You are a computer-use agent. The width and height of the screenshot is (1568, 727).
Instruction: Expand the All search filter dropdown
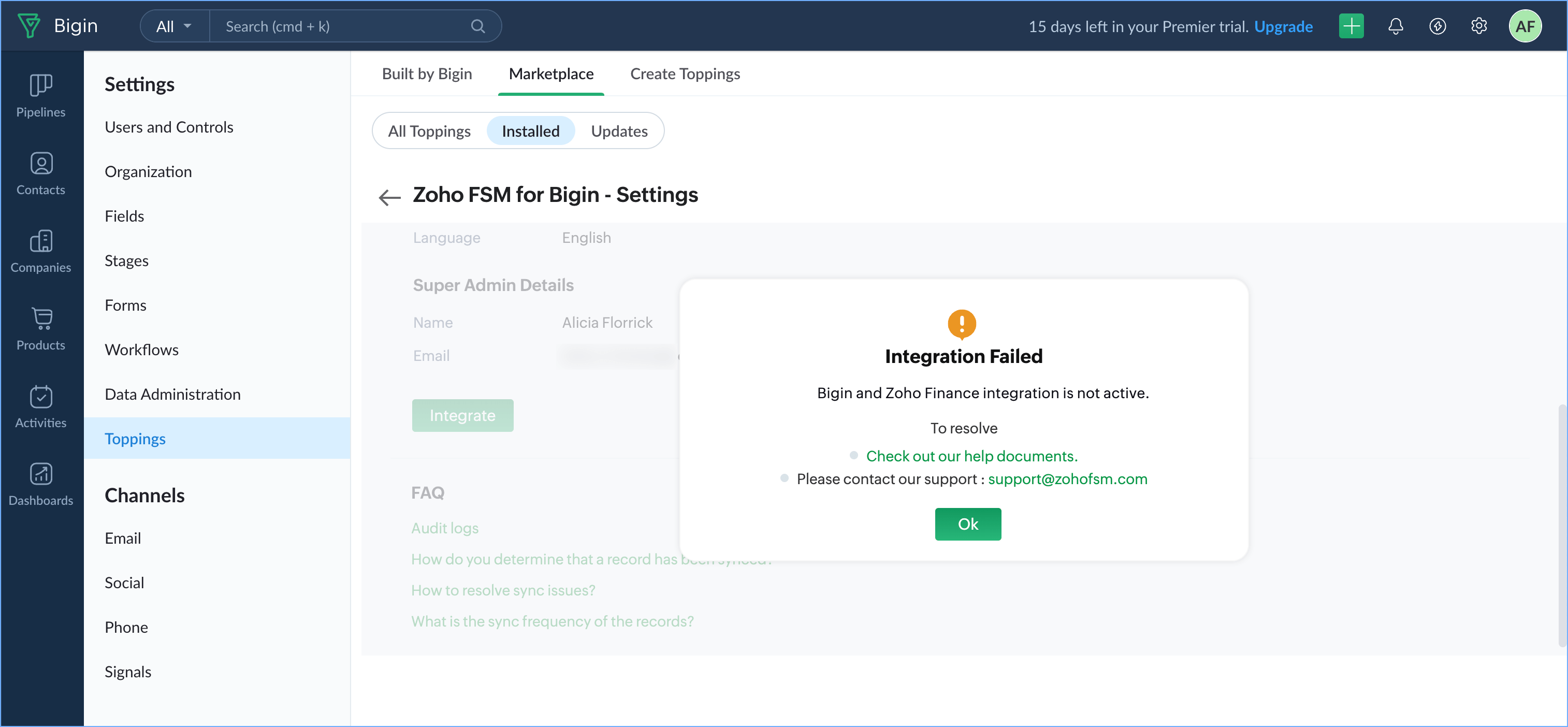174,26
